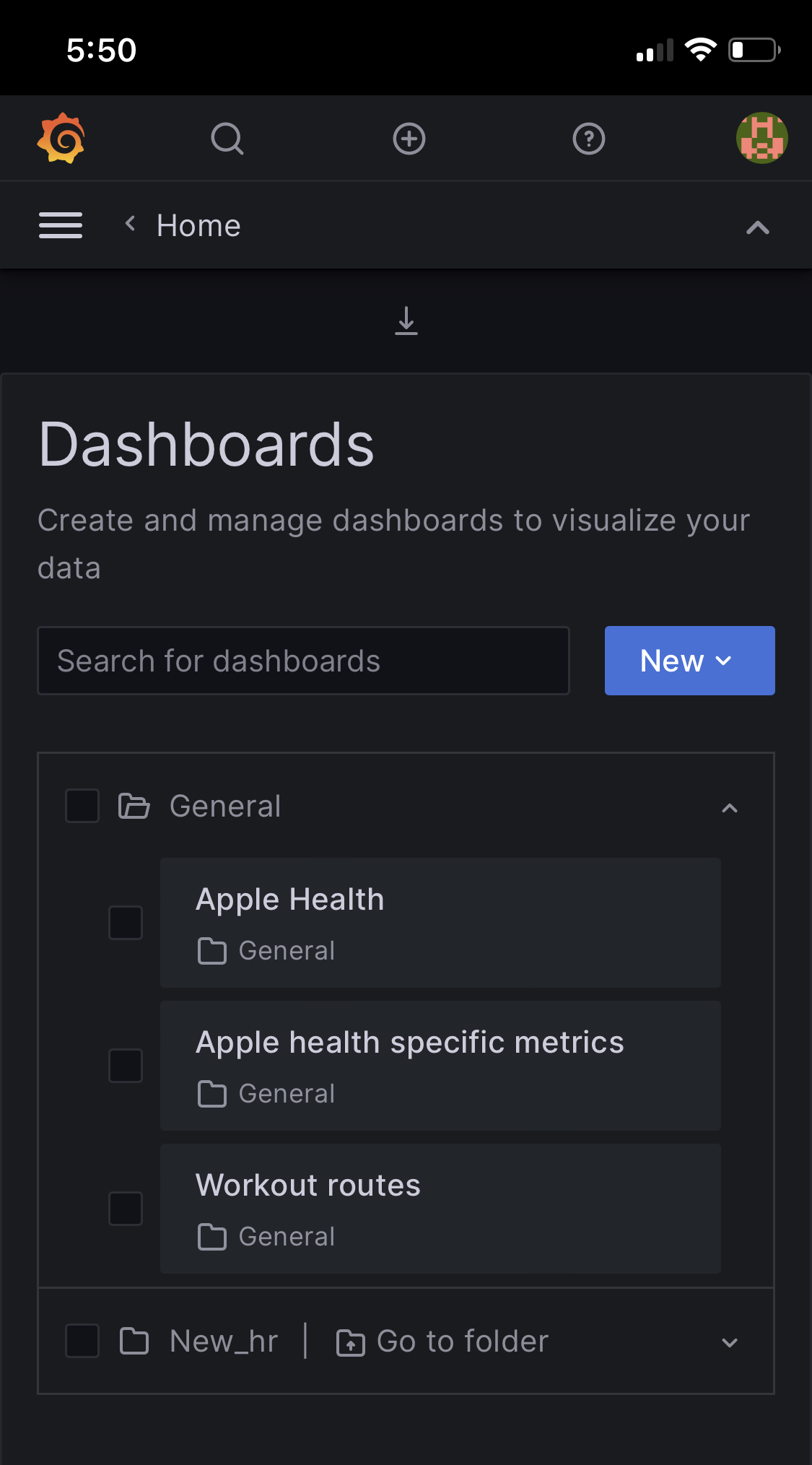Open the Grafana logo home icon
812x1465 pixels.
coord(61,138)
